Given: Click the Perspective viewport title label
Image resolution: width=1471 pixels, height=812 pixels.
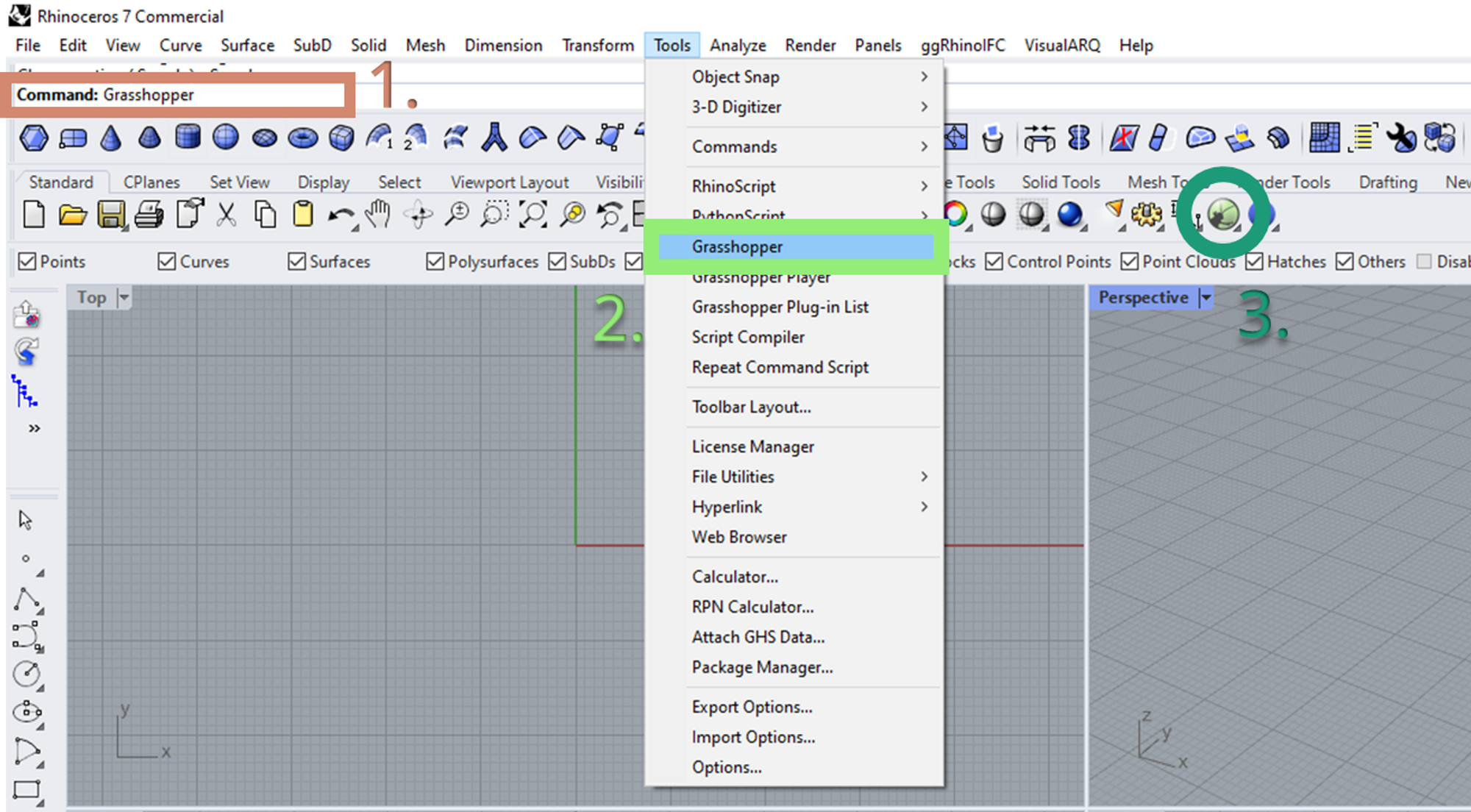Looking at the screenshot, I should [x=1143, y=297].
